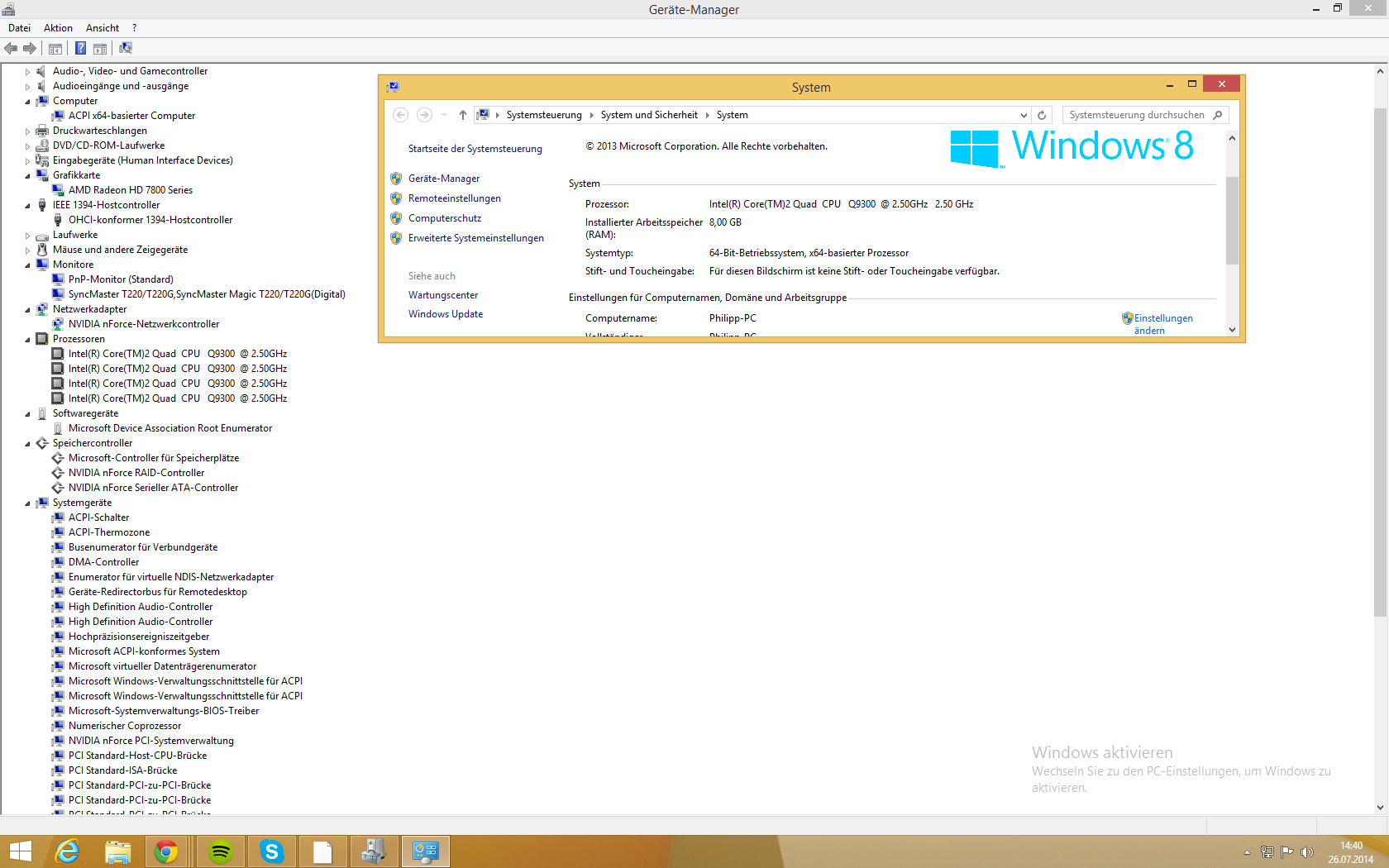Click the PnP-Monitor (Standard) icon
This screenshot has height=868, width=1389.
pos(58,279)
